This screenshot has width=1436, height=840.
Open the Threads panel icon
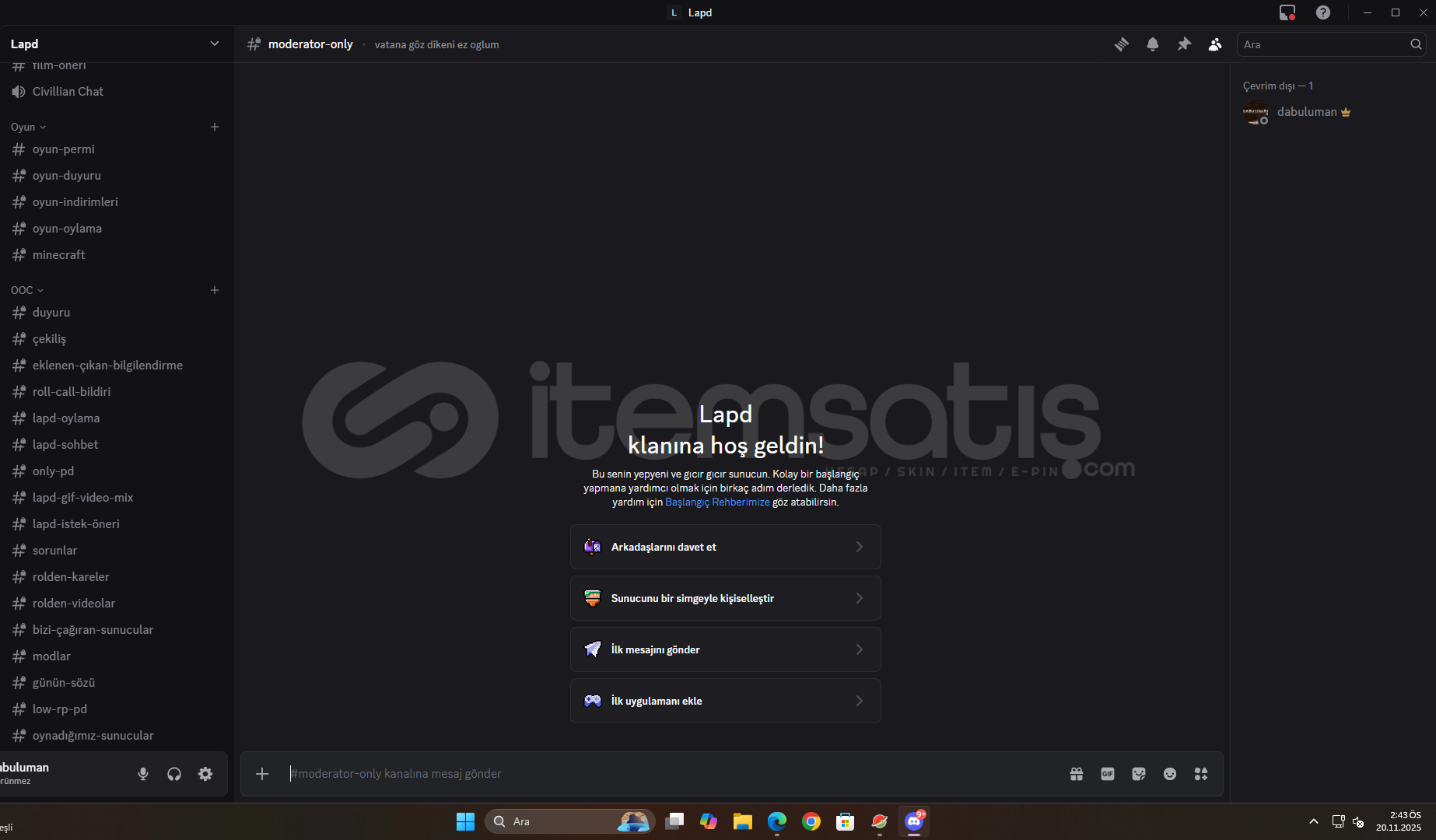pyautogui.click(x=1122, y=44)
